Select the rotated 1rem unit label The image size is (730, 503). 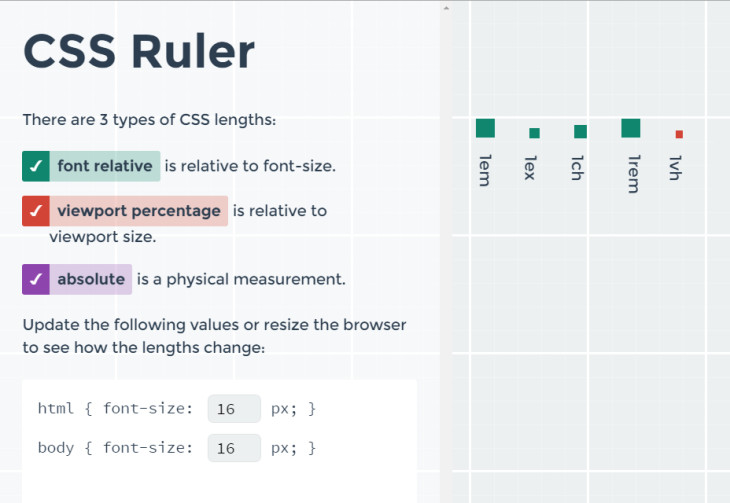click(632, 174)
